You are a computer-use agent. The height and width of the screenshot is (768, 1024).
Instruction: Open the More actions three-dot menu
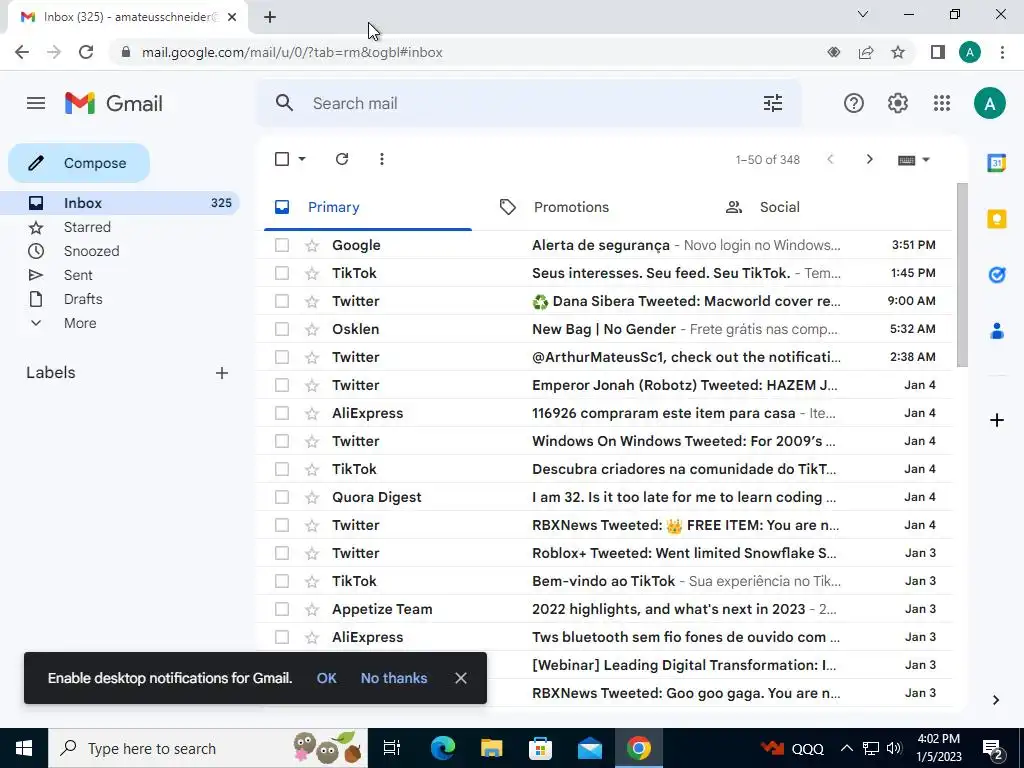381,159
